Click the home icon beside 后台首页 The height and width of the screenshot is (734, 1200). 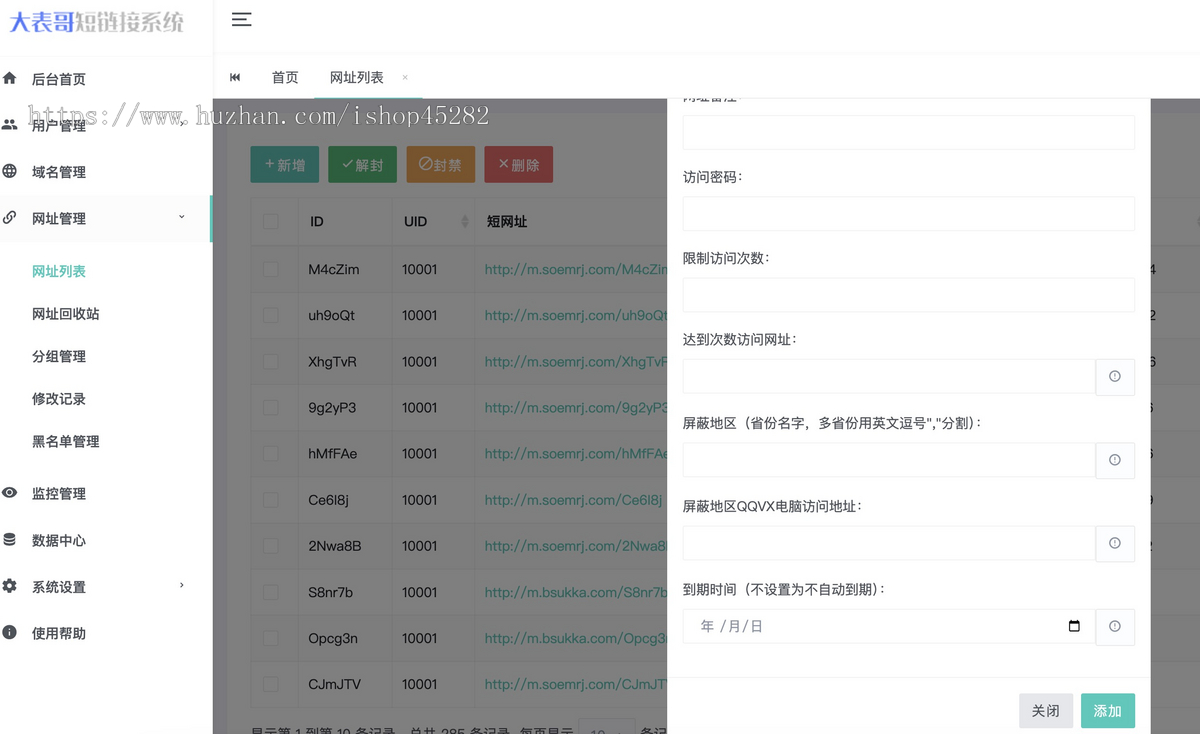[10, 78]
